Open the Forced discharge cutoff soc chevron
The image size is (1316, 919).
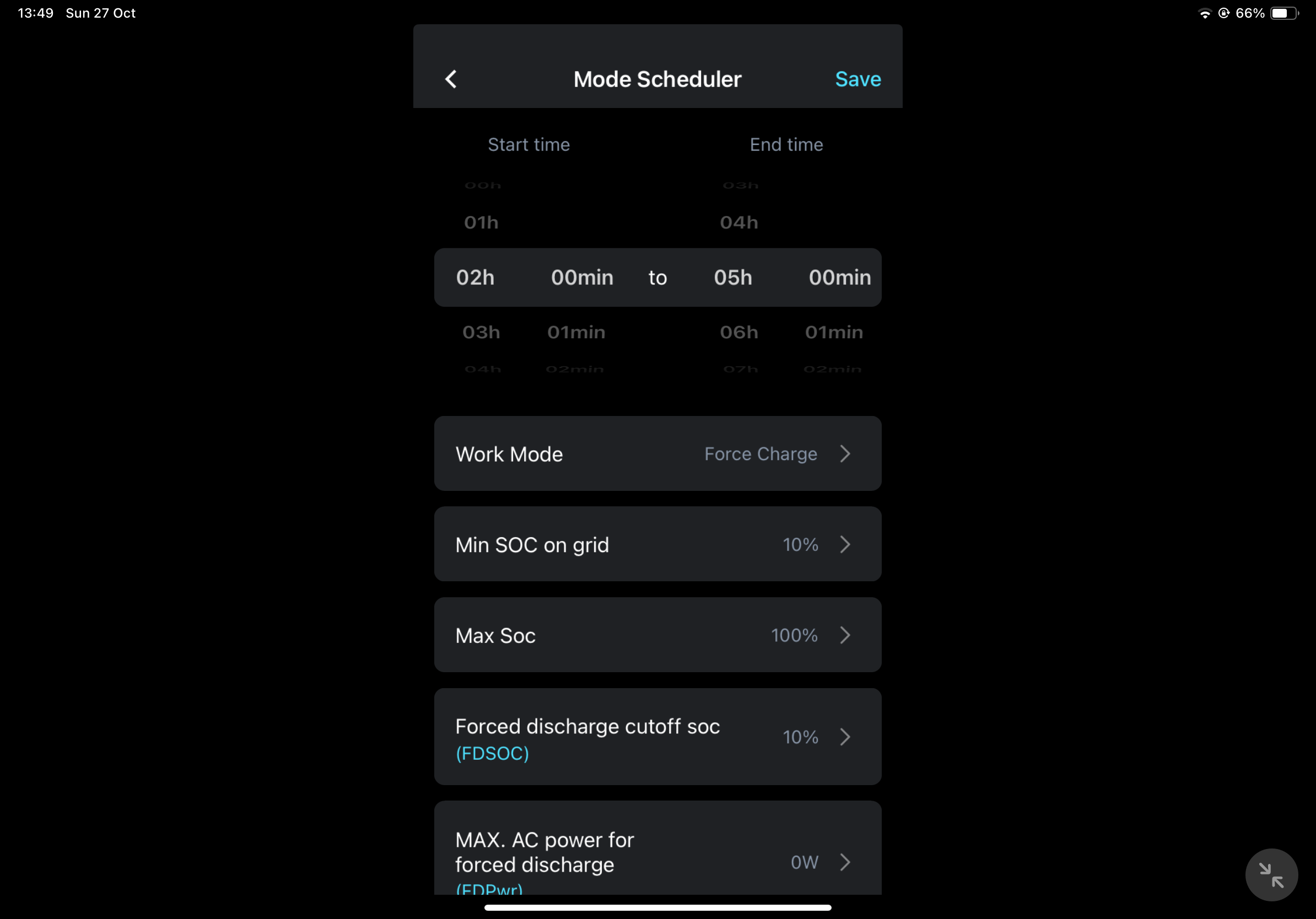[x=845, y=737]
